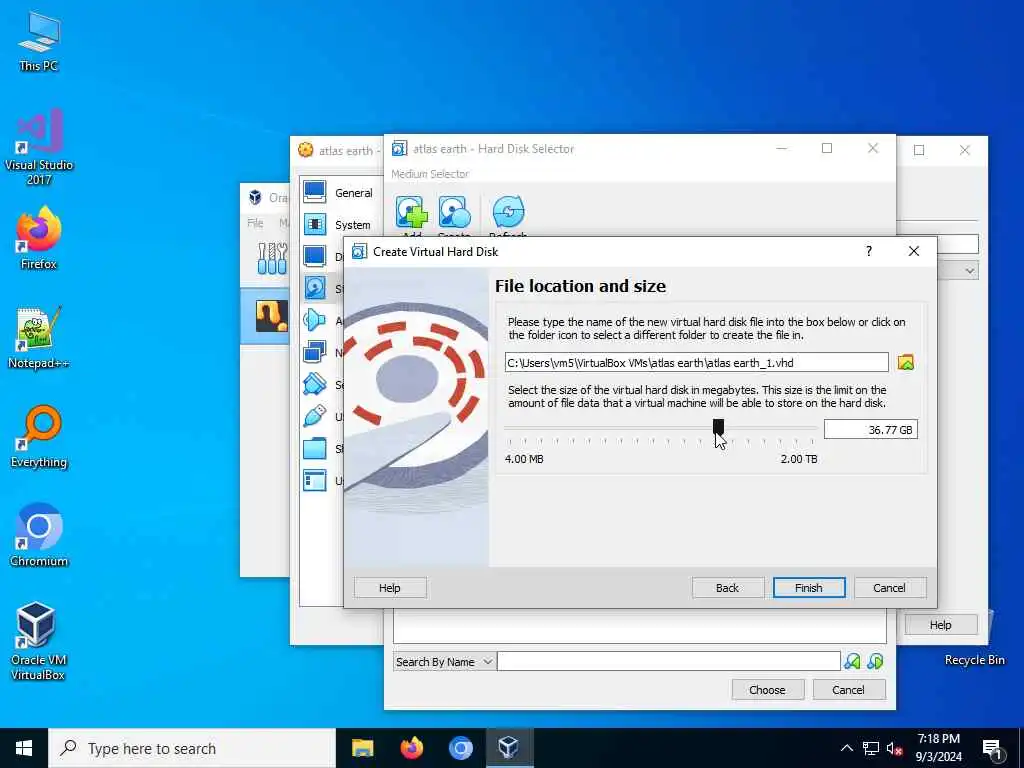Click Help button in atlas earth settings window
Screen dimensions: 1024x768
940,625
